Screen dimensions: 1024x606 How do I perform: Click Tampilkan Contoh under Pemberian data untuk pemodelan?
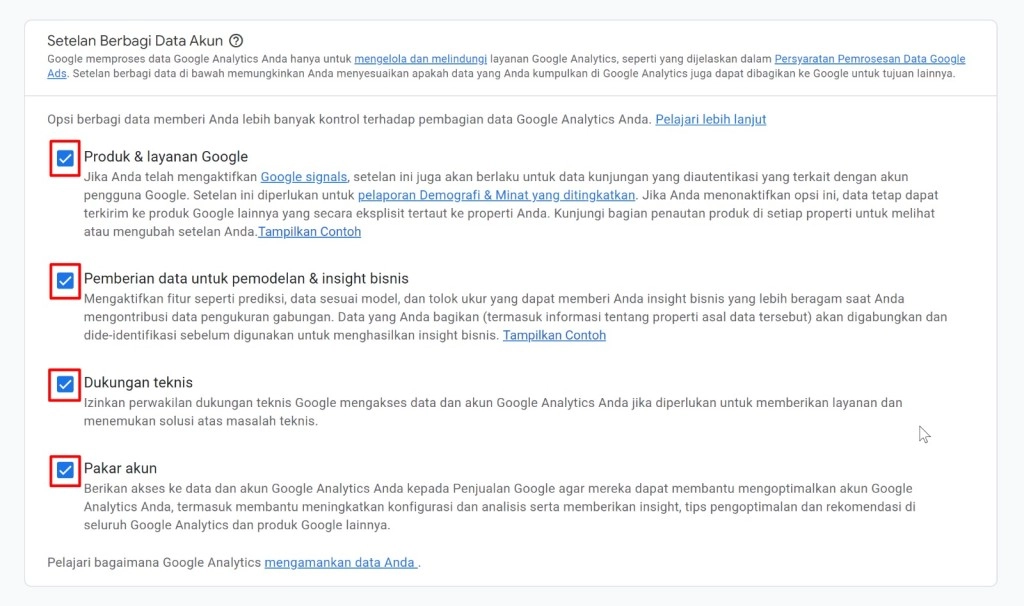point(554,336)
